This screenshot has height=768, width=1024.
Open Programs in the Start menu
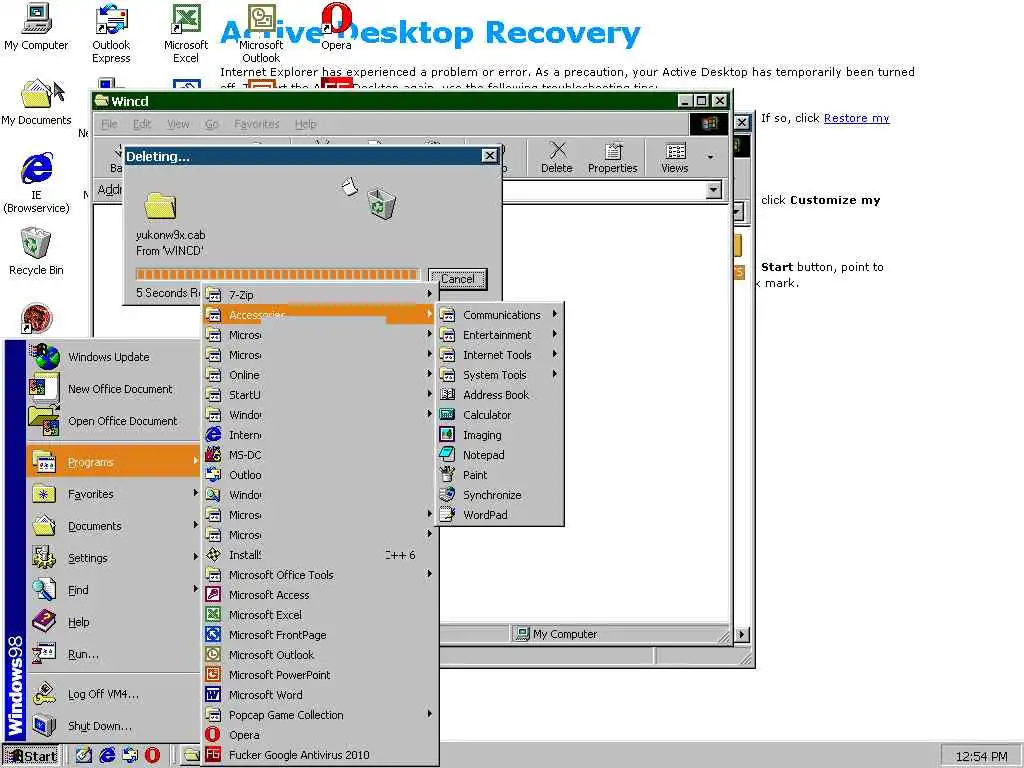114,462
